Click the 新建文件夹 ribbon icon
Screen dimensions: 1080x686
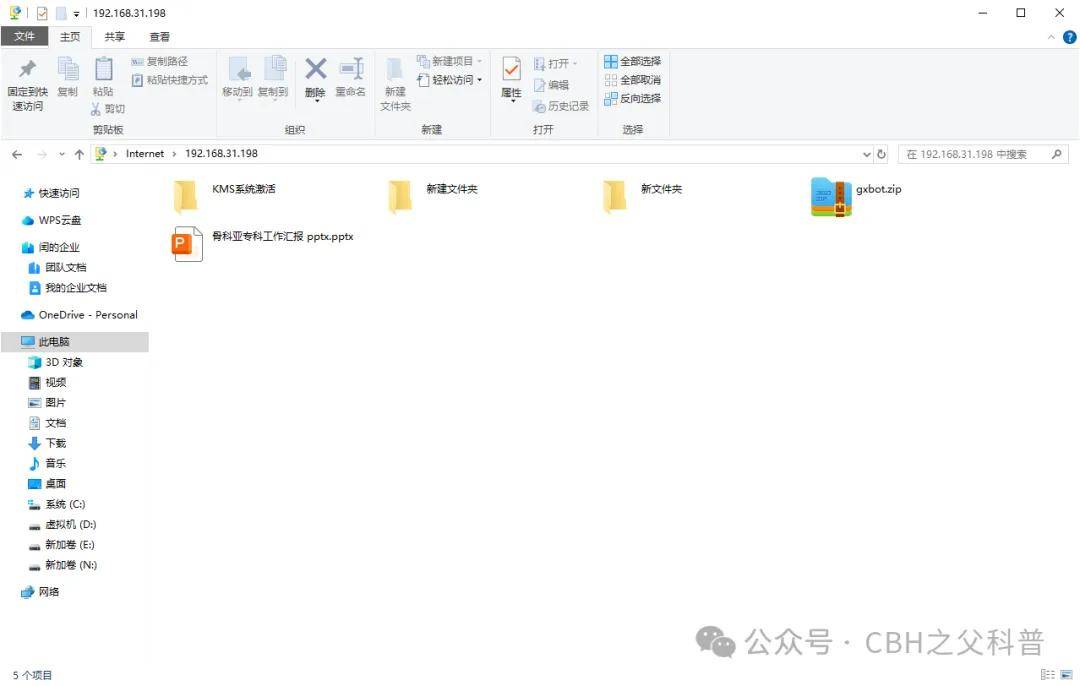coord(395,70)
